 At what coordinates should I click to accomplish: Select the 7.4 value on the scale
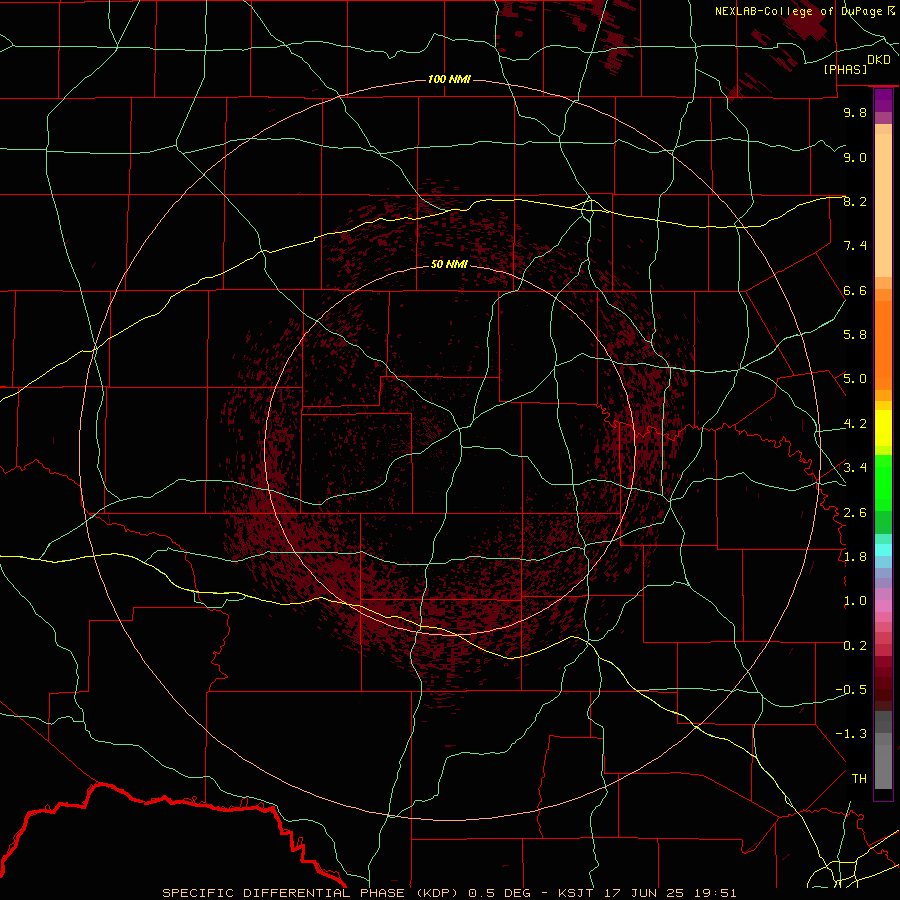(855, 246)
